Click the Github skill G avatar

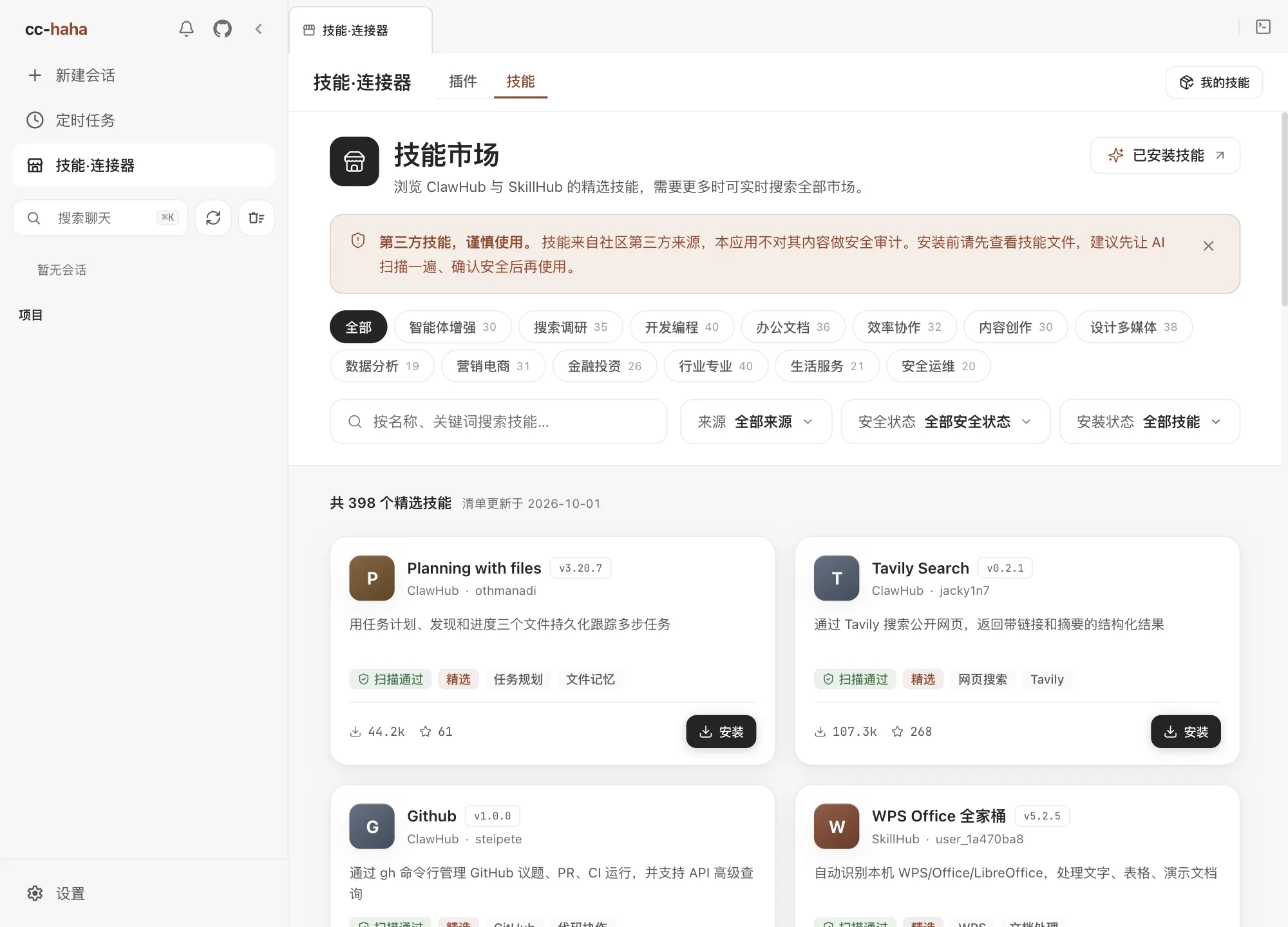tap(372, 827)
